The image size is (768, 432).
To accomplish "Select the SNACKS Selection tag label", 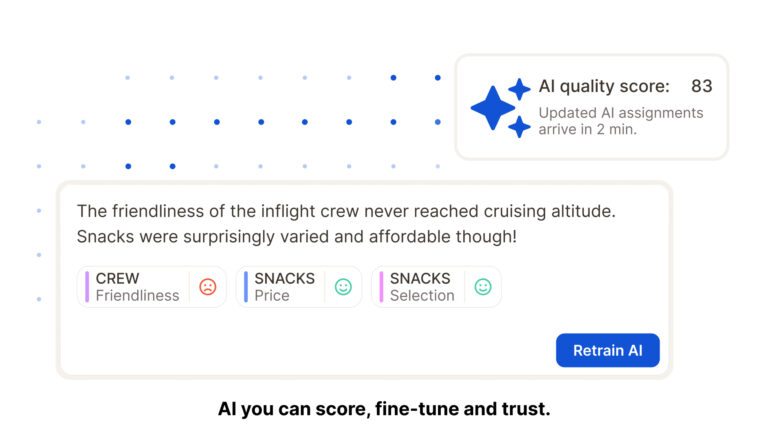I will (x=421, y=287).
